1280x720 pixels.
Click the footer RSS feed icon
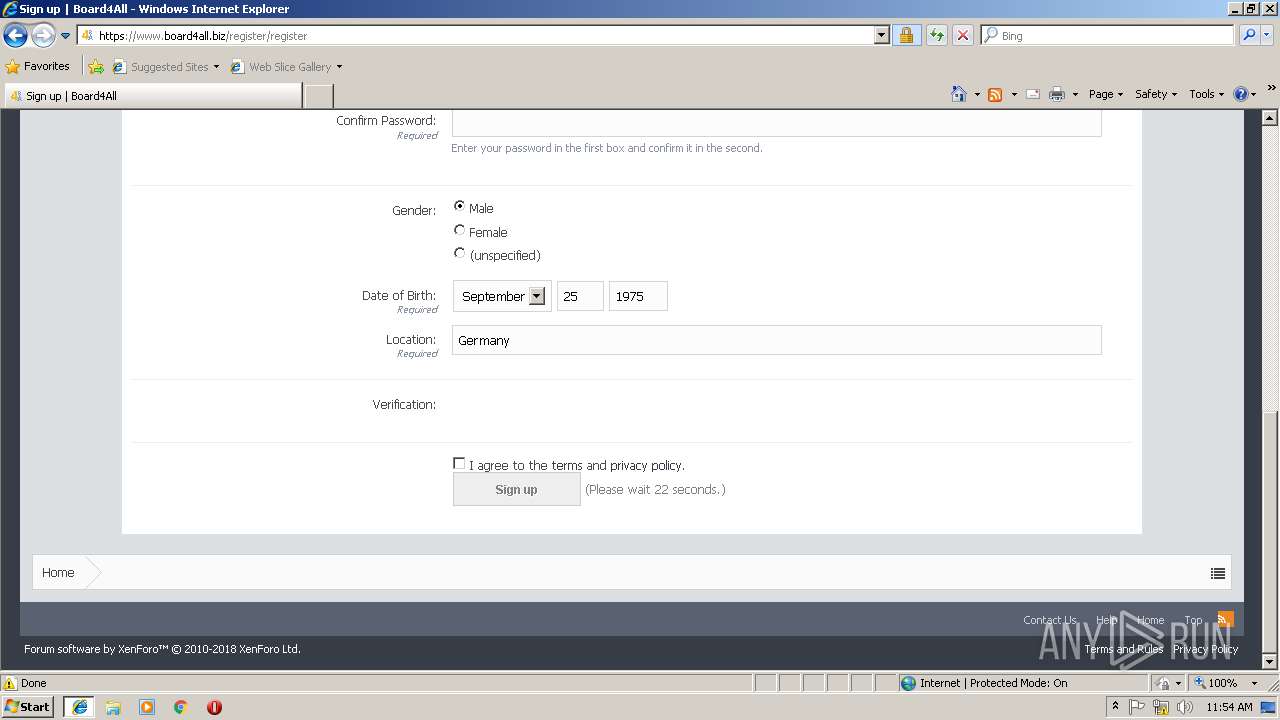[1225, 619]
